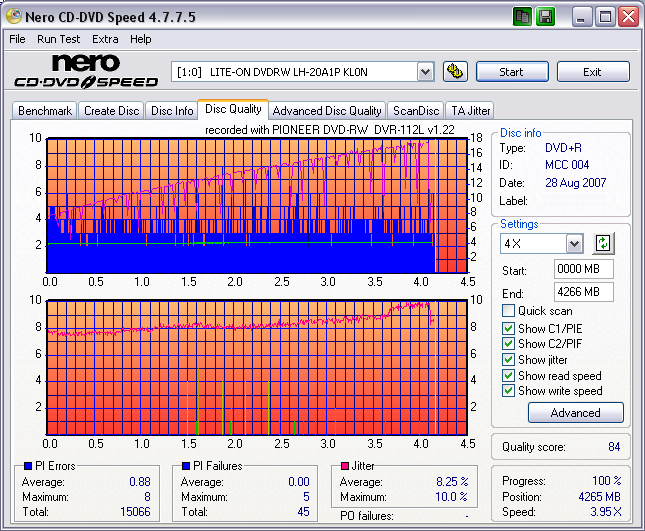Click the green refresh speed icon in Settings
This screenshot has width=645, height=531.
(602, 243)
